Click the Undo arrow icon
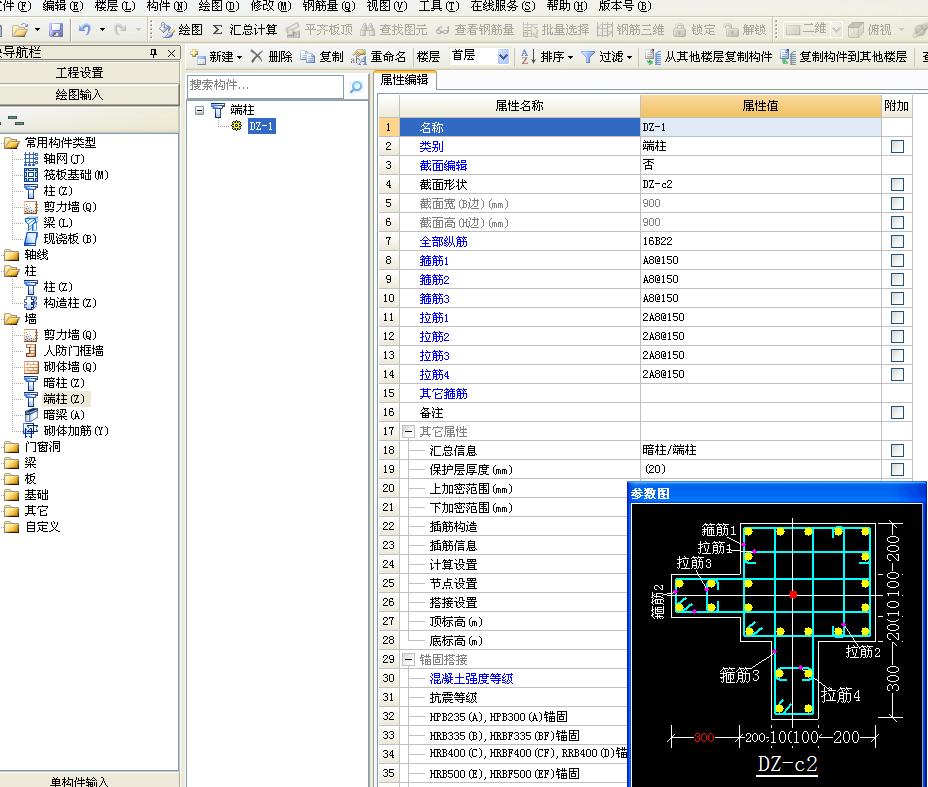Viewport: 928px width, 787px height. click(x=85, y=30)
